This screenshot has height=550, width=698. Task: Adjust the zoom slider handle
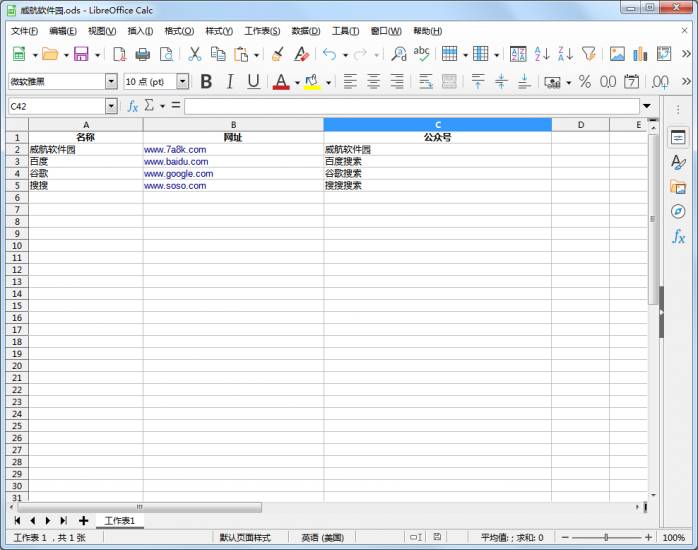point(606,538)
